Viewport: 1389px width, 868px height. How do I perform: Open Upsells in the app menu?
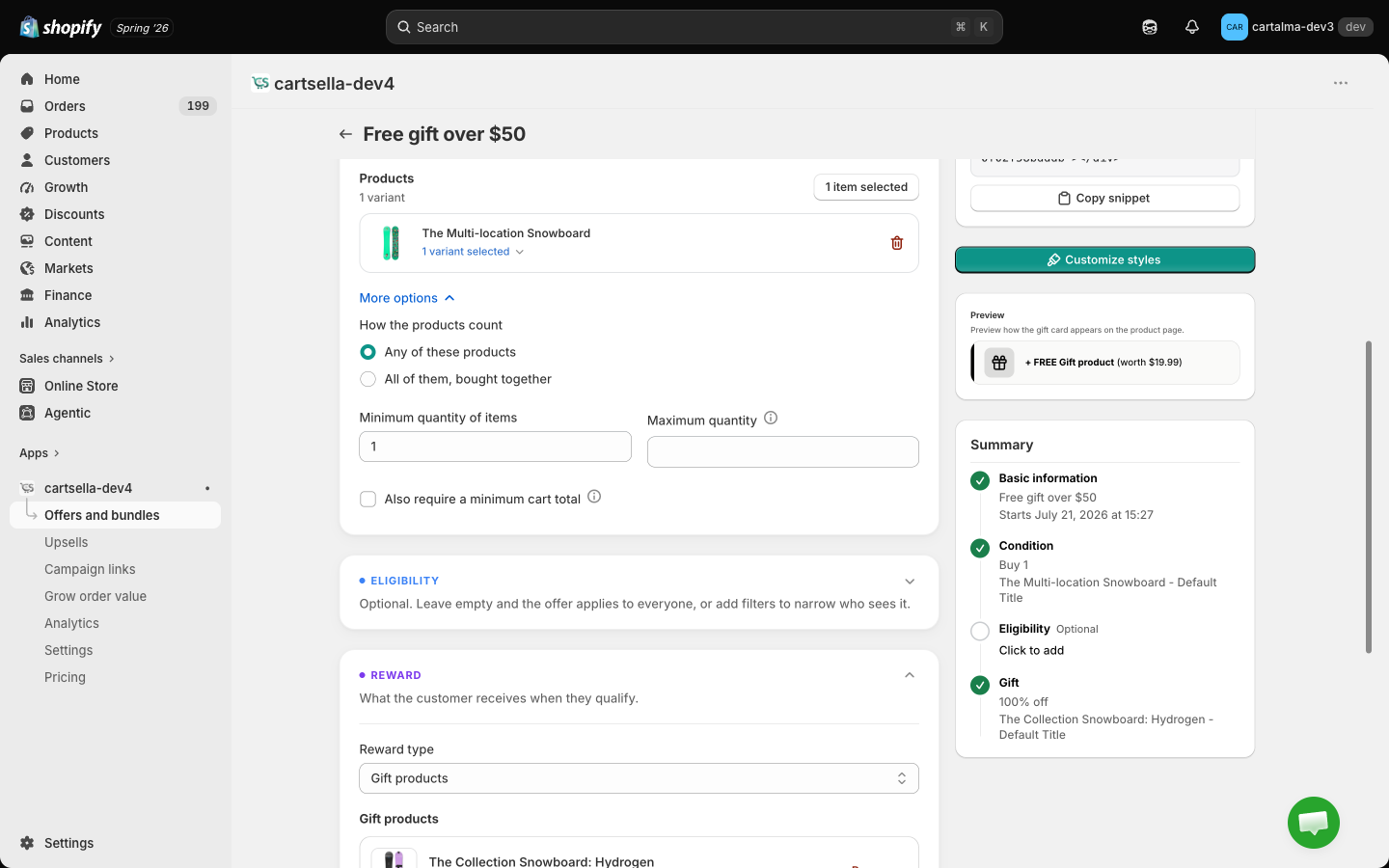tap(66, 542)
